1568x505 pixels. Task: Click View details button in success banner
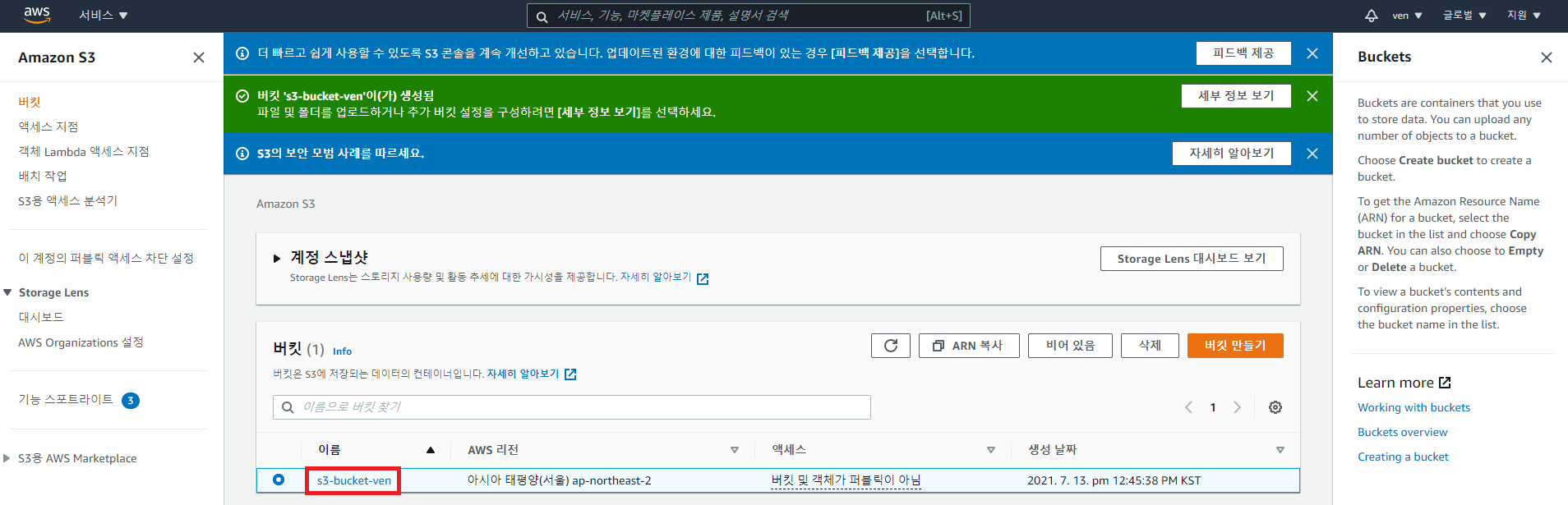point(1236,96)
